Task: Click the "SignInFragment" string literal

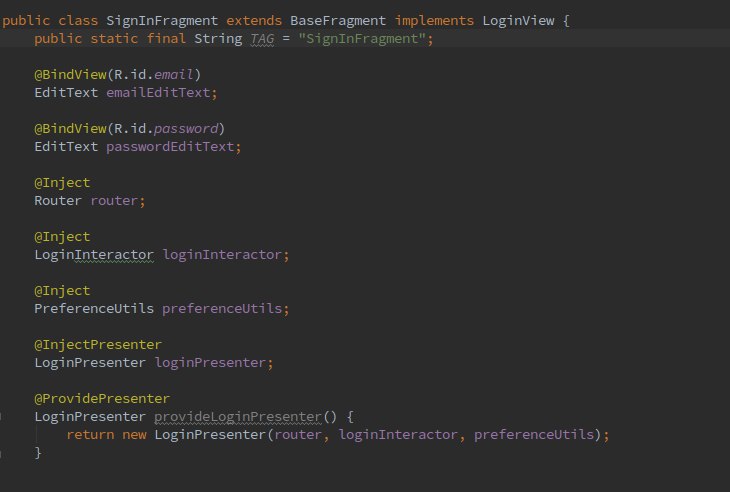Action: click(362, 39)
